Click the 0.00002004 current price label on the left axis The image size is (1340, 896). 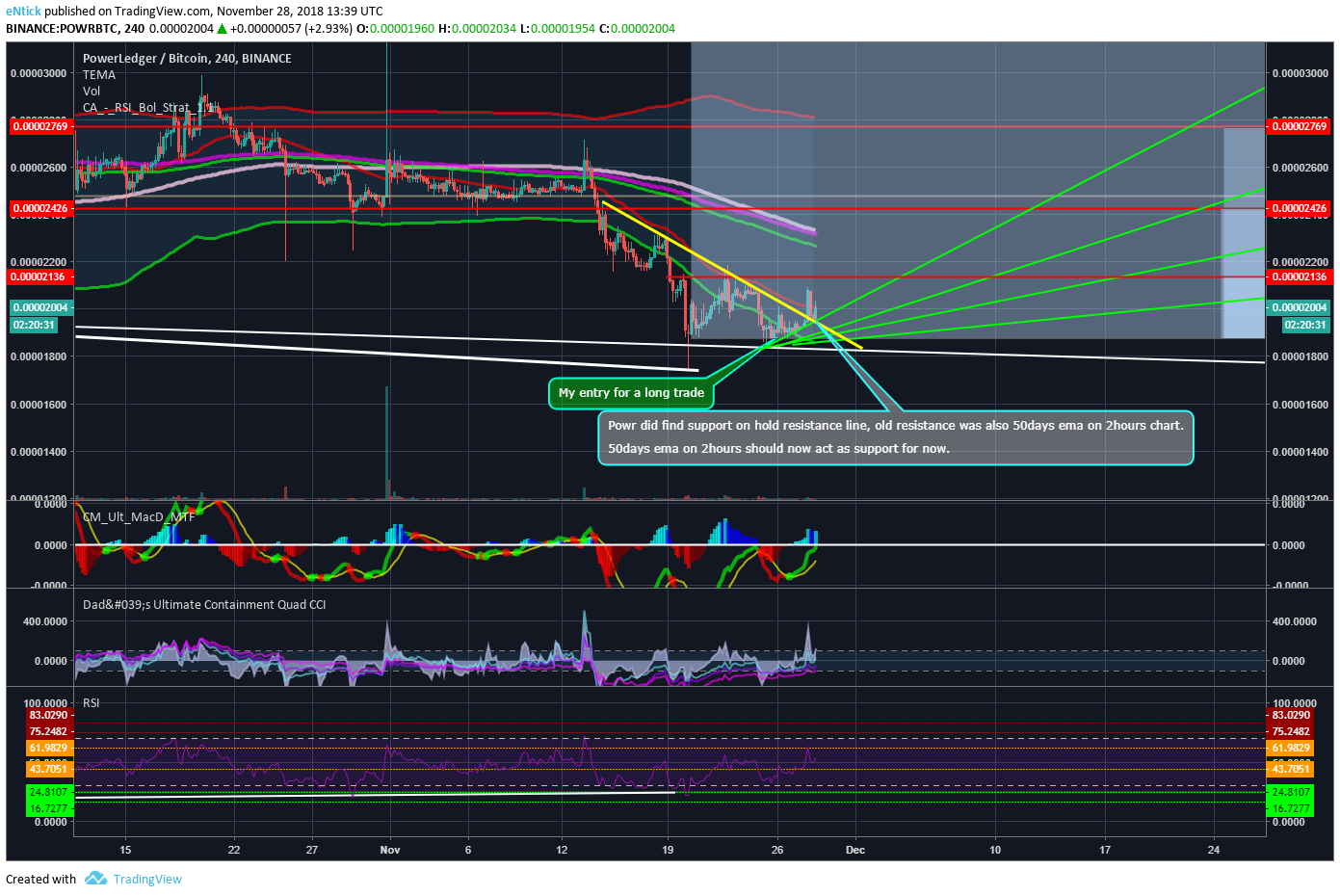(x=40, y=308)
